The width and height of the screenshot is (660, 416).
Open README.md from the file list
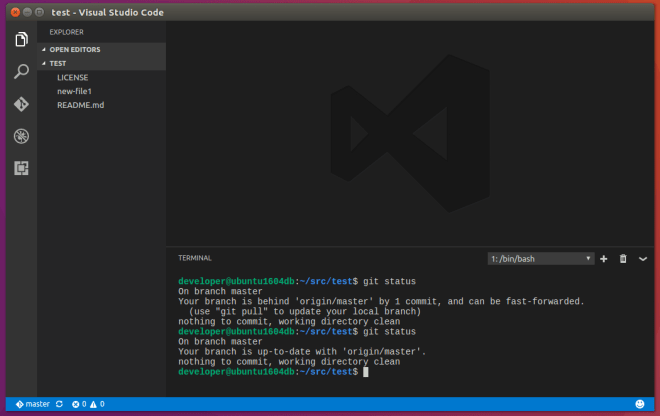pyautogui.click(x=78, y=105)
